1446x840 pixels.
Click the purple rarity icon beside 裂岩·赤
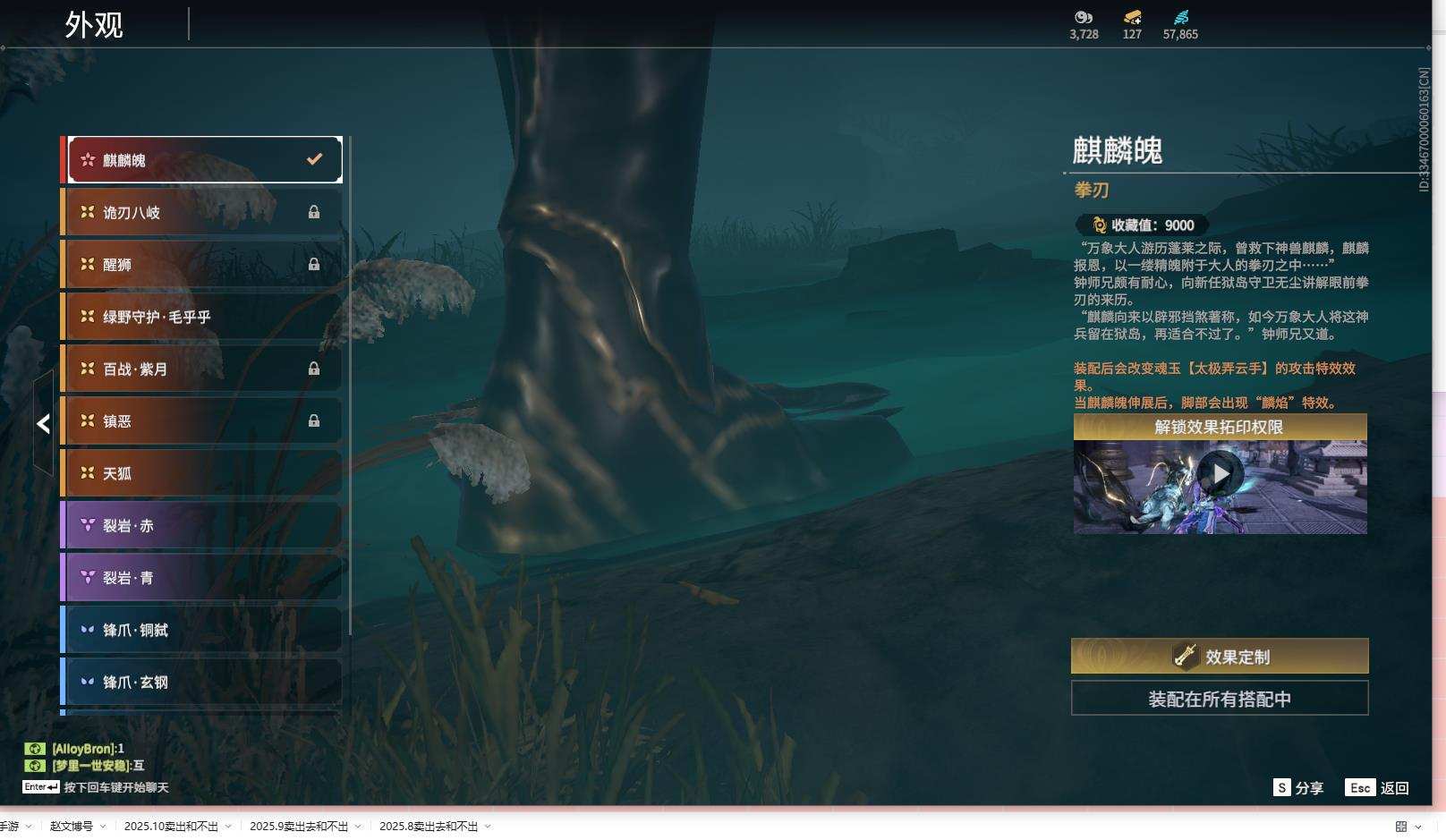[88, 525]
